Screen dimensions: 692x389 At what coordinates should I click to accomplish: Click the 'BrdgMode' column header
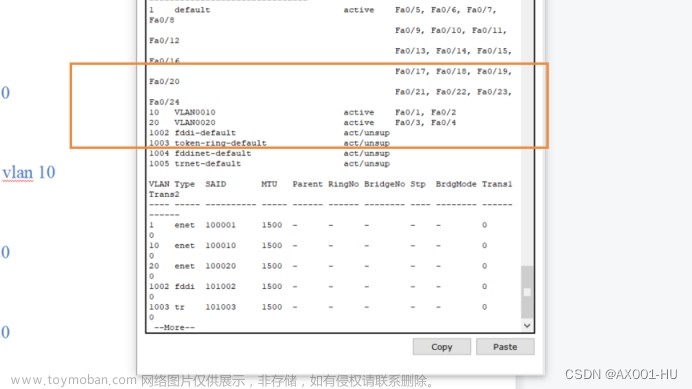pos(456,184)
